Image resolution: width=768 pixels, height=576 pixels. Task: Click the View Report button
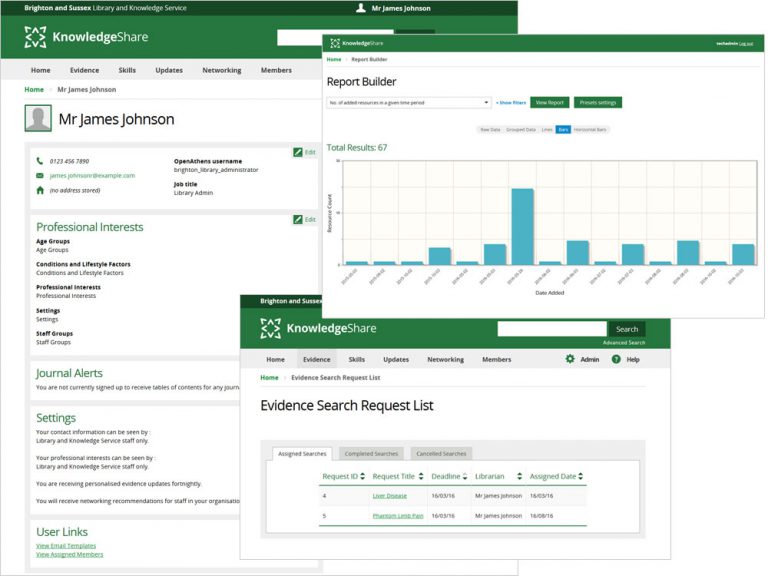point(549,102)
